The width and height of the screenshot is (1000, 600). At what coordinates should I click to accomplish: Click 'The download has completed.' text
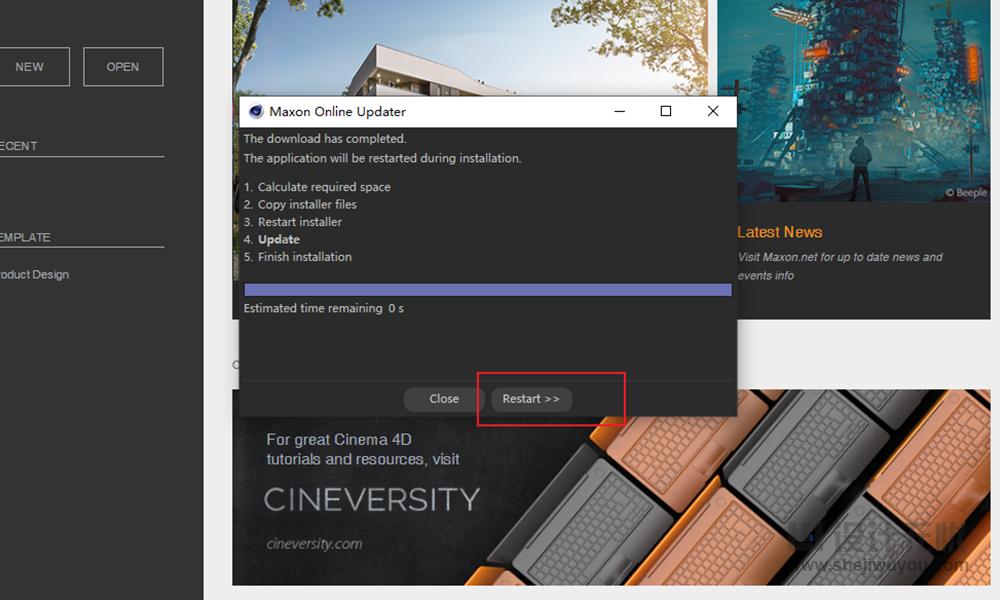(325, 139)
